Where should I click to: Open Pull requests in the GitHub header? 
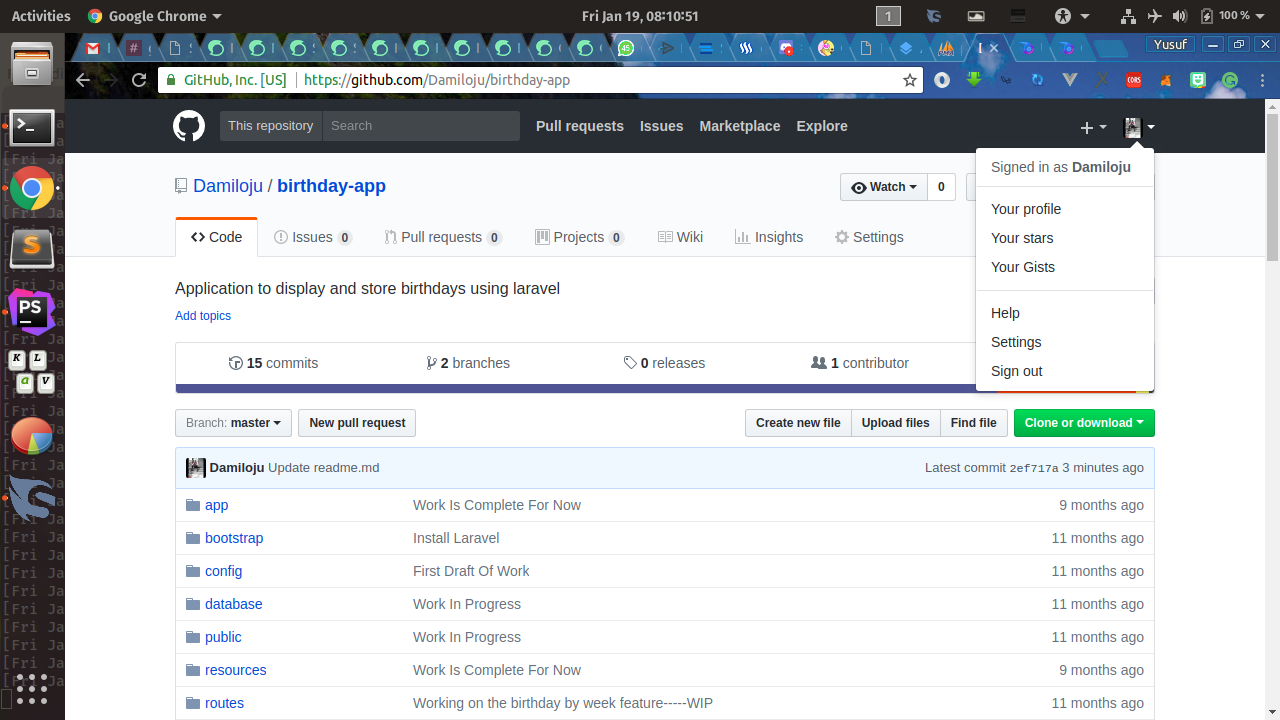[x=580, y=126]
